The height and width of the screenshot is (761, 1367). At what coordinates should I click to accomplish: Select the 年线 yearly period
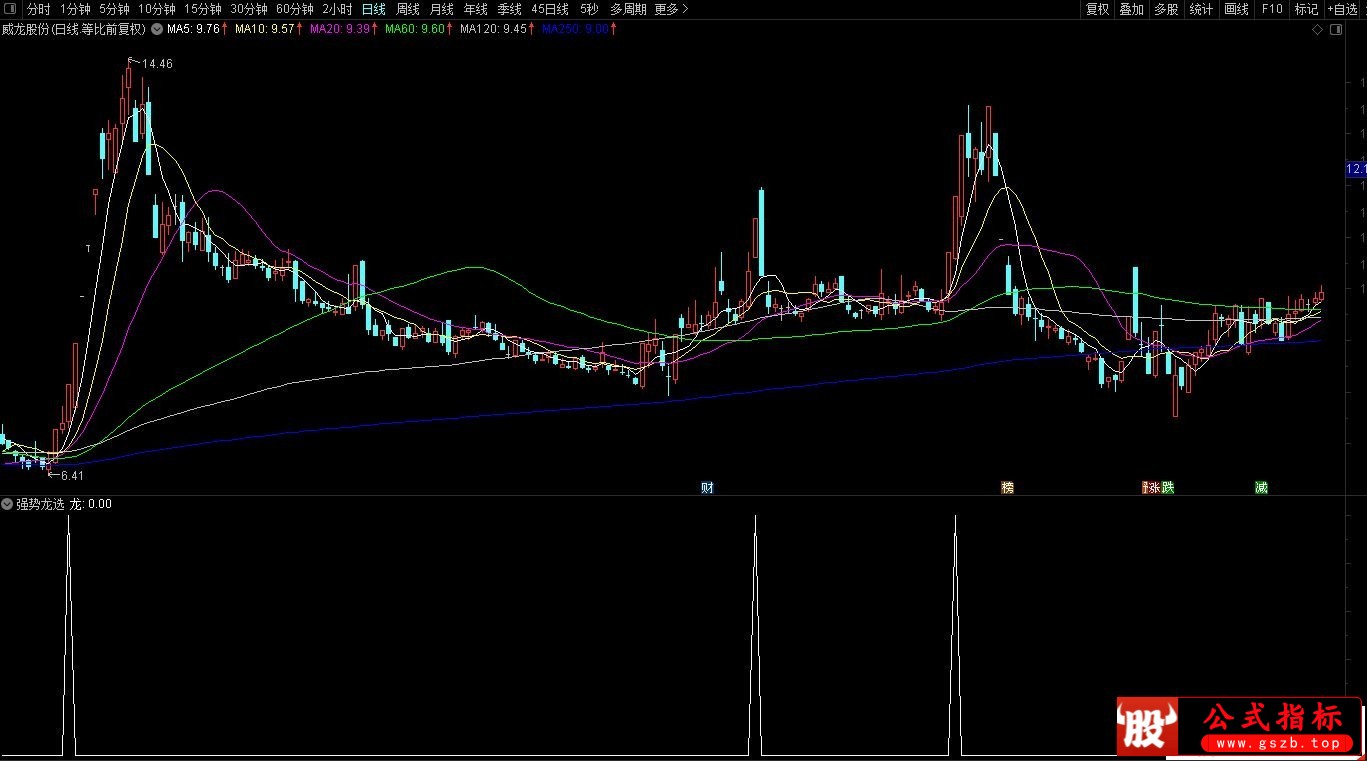pos(475,9)
